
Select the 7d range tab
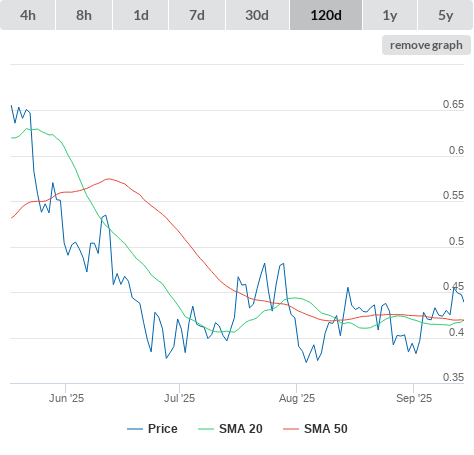tap(197, 15)
